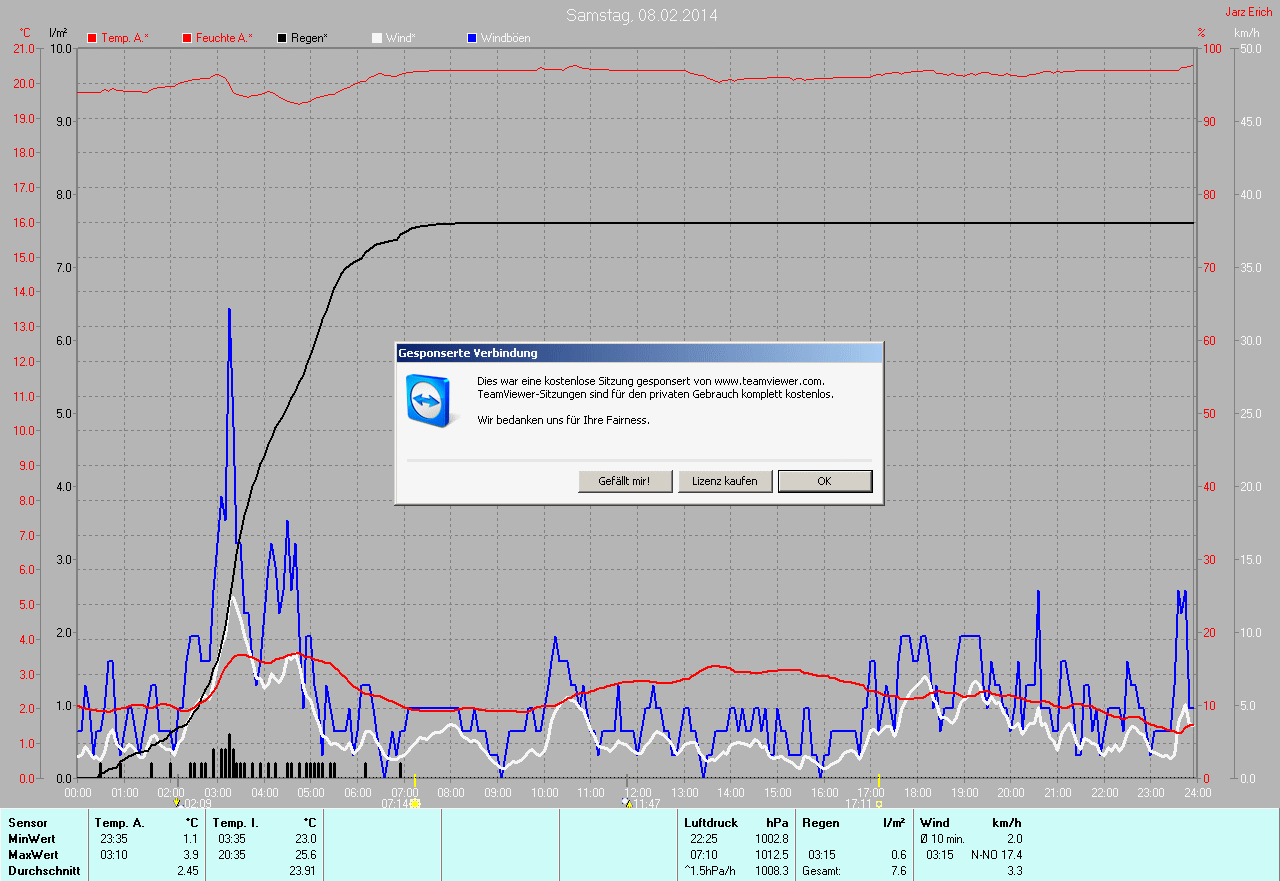The image size is (1280, 881).
Task: Click the moon marker icon at 11:47
Action: coord(626,803)
